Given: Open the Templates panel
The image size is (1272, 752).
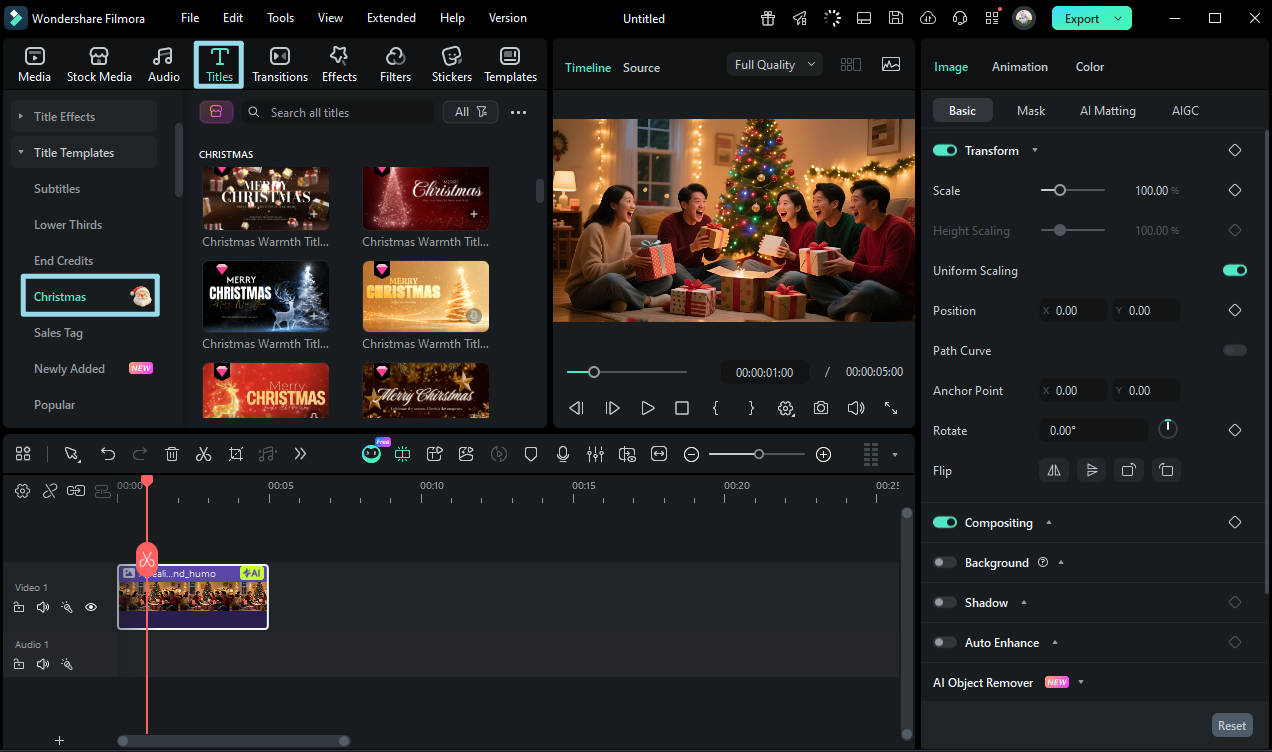Looking at the screenshot, I should 510,64.
